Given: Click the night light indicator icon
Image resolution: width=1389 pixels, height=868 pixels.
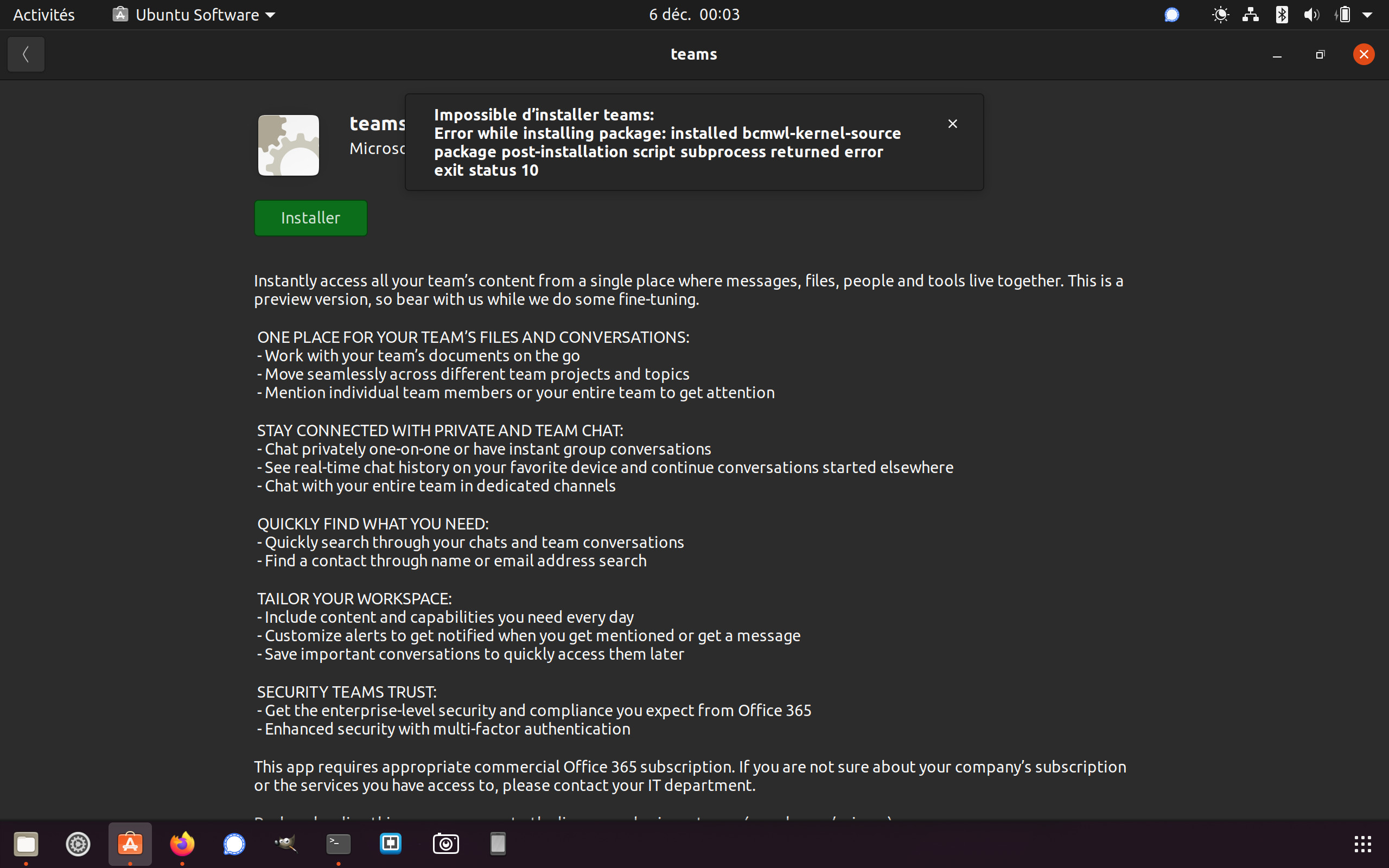Looking at the screenshot, I should (x=1220, y=14).
